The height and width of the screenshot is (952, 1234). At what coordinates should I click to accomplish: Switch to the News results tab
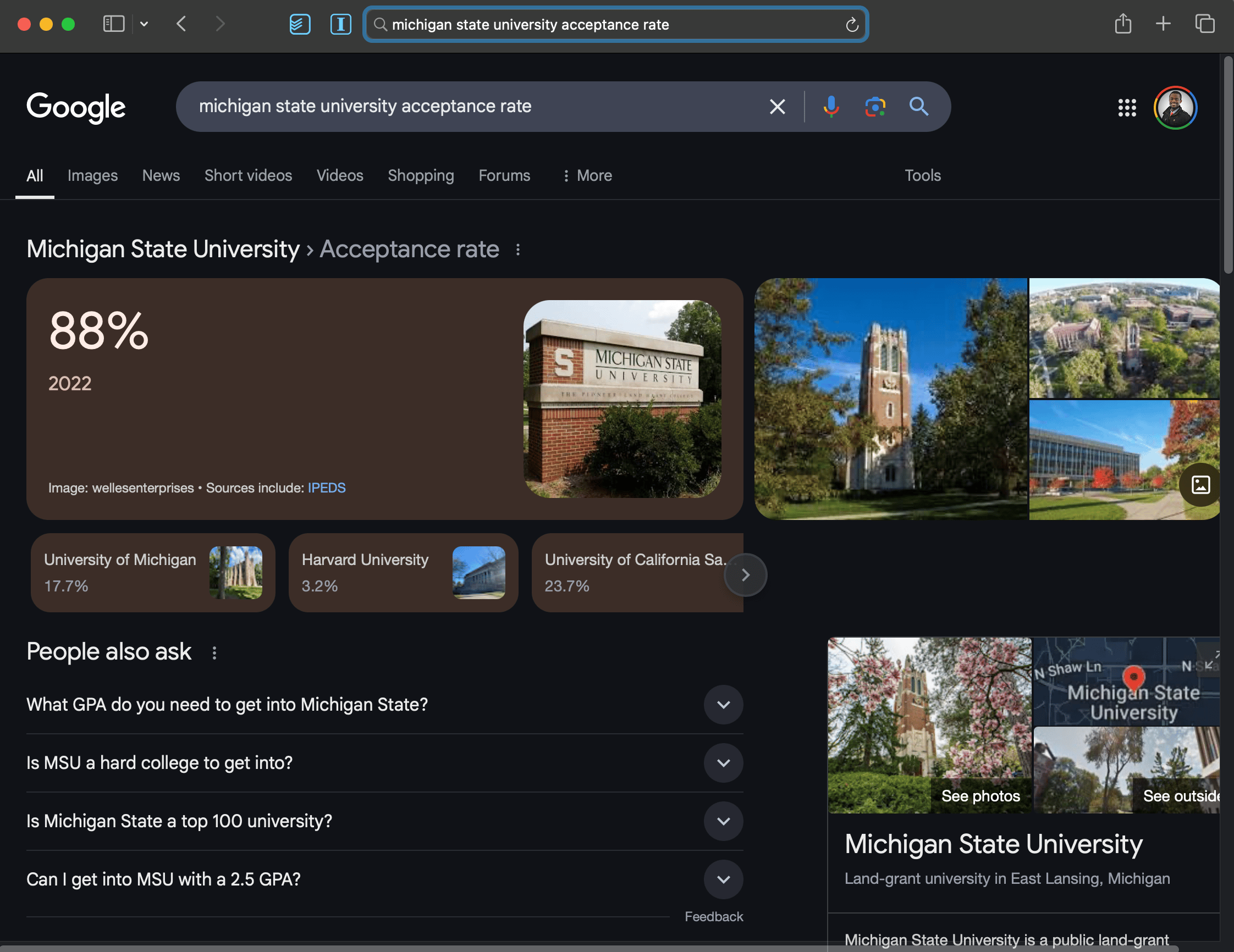pyautogui.click(x=161, y=175)
